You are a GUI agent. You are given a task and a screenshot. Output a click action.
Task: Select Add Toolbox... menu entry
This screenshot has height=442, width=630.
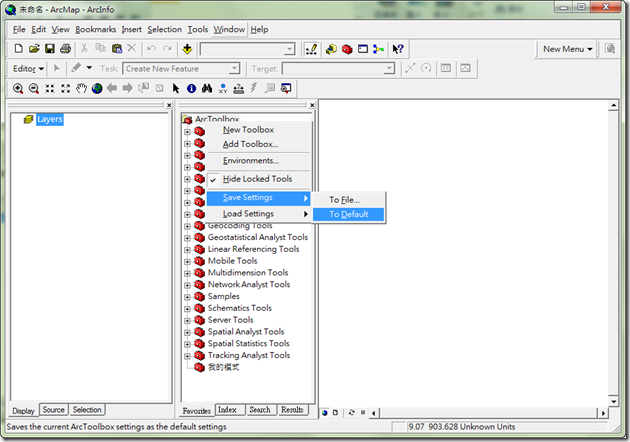click(x=258, y=144)
